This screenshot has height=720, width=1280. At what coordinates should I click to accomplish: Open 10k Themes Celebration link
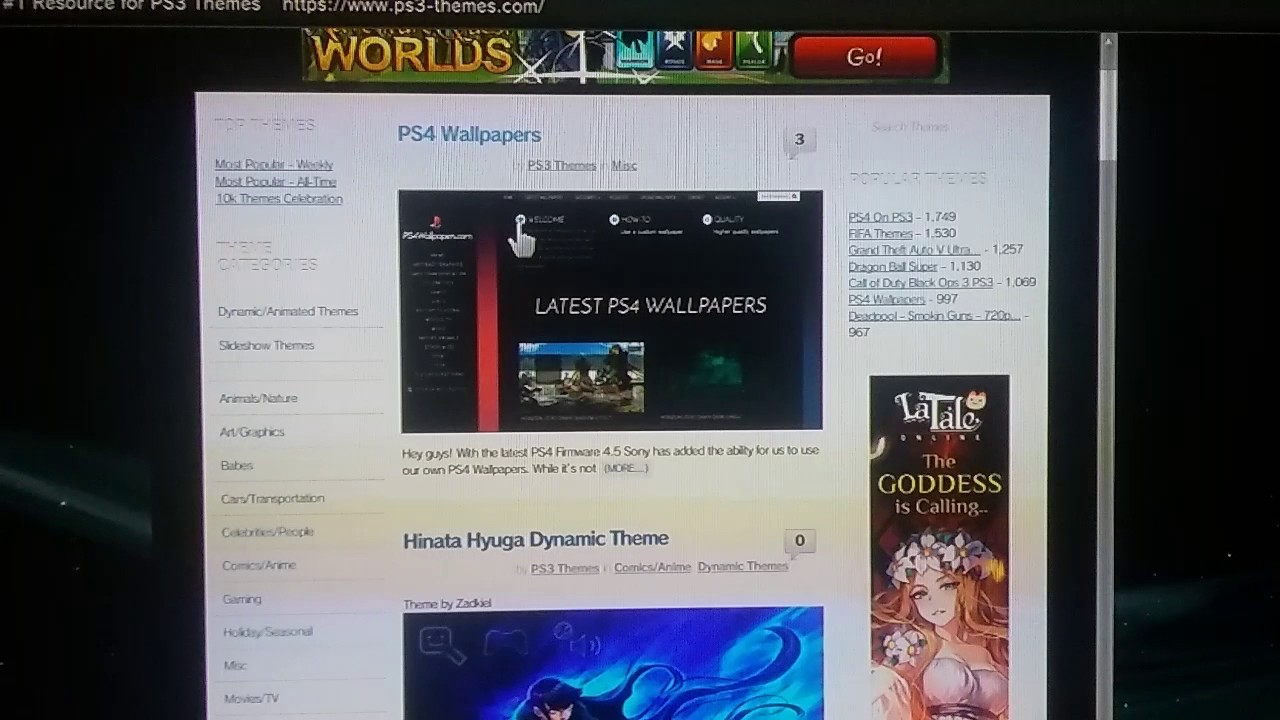point(279,199)
